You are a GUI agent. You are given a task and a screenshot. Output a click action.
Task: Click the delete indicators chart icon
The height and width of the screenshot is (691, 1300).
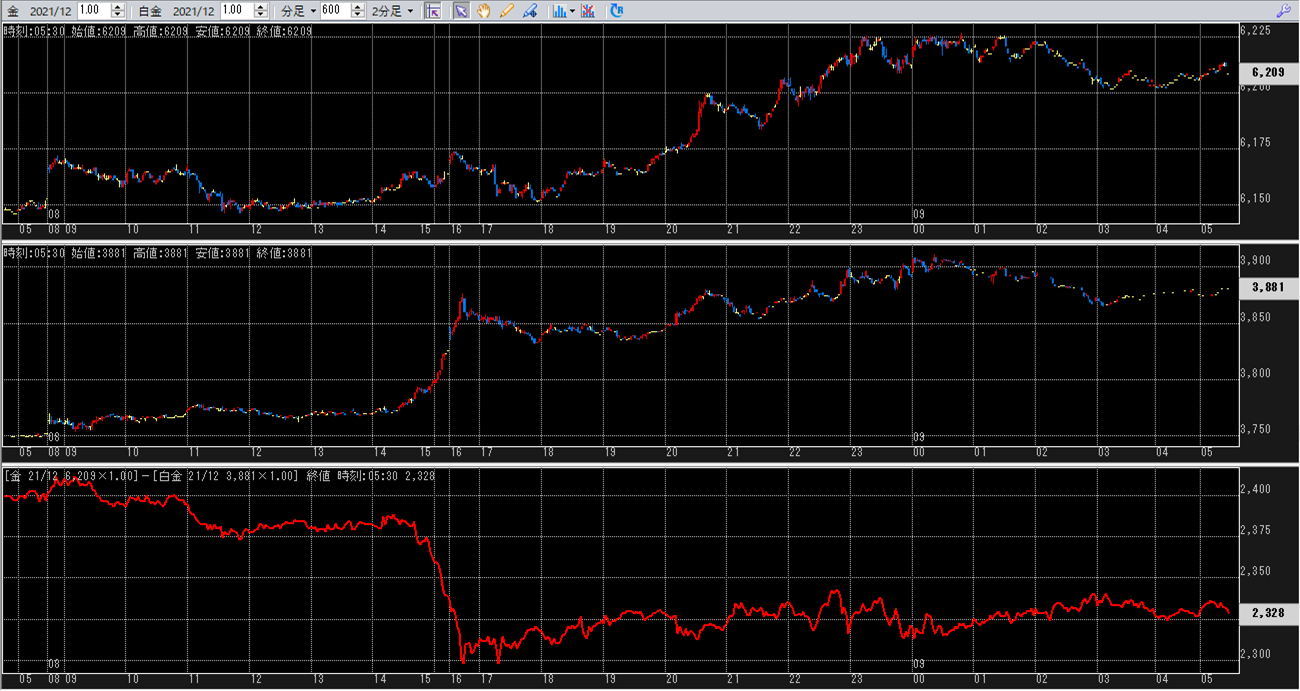[588, 11]
